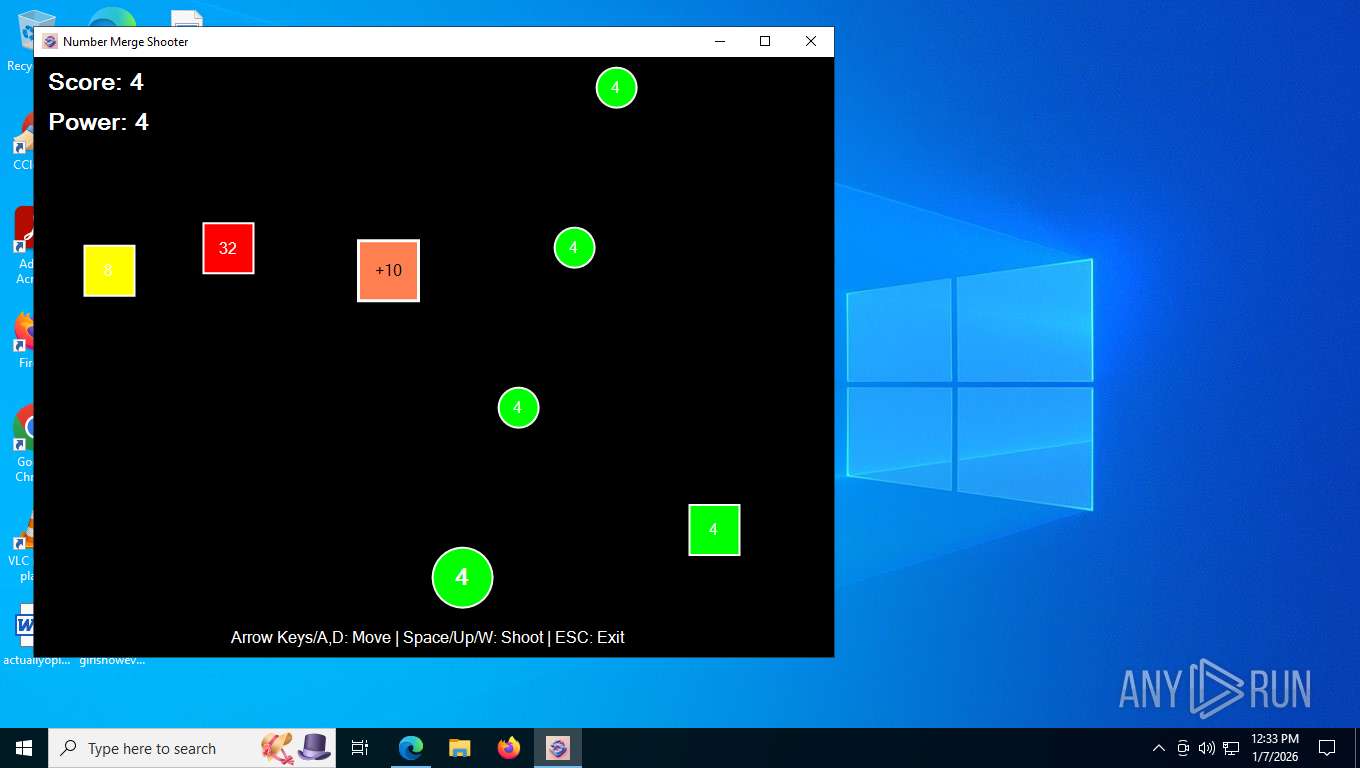1360x768 pixels.
Task: Show hidden system tray icons
Action: tap(1159, 748)
